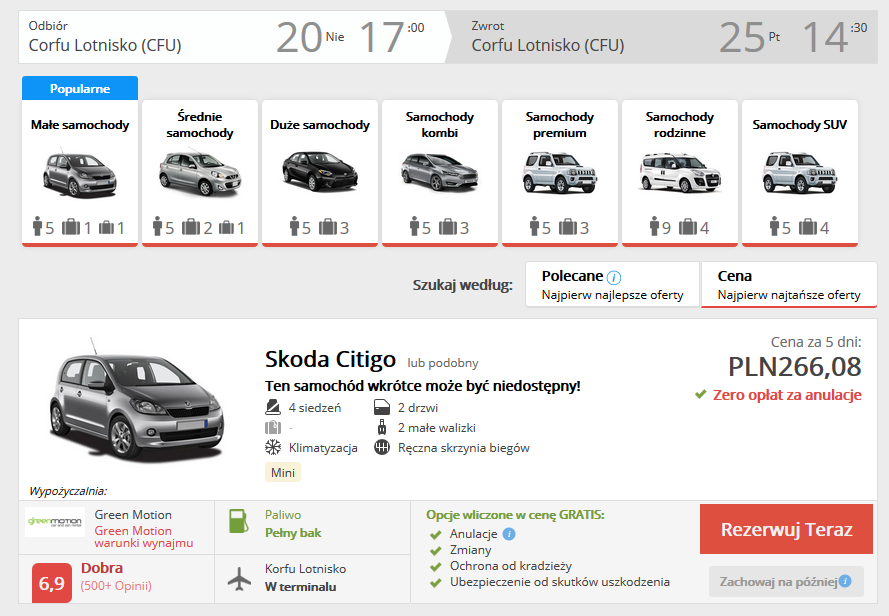
Task: Click passenger icon in Samochody rodzinne card
Action: click(655, 226)
